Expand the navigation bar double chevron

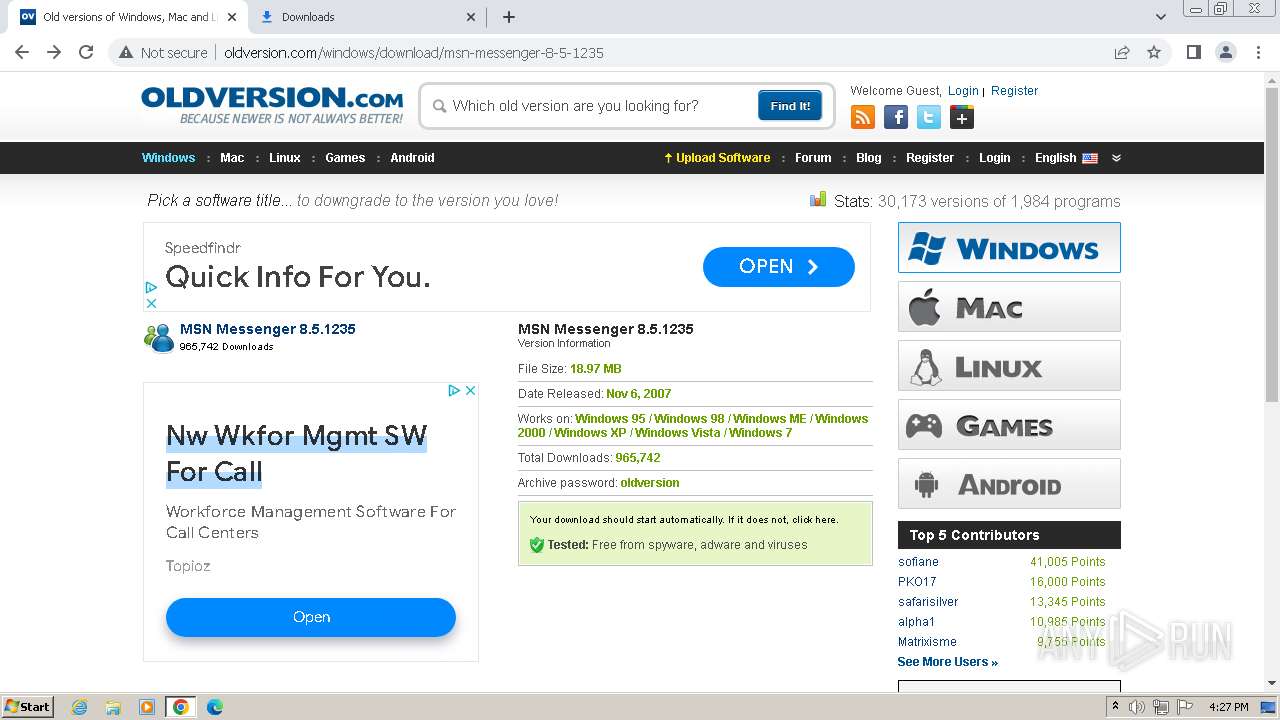pyautogui.click(x=1116, y=158)
